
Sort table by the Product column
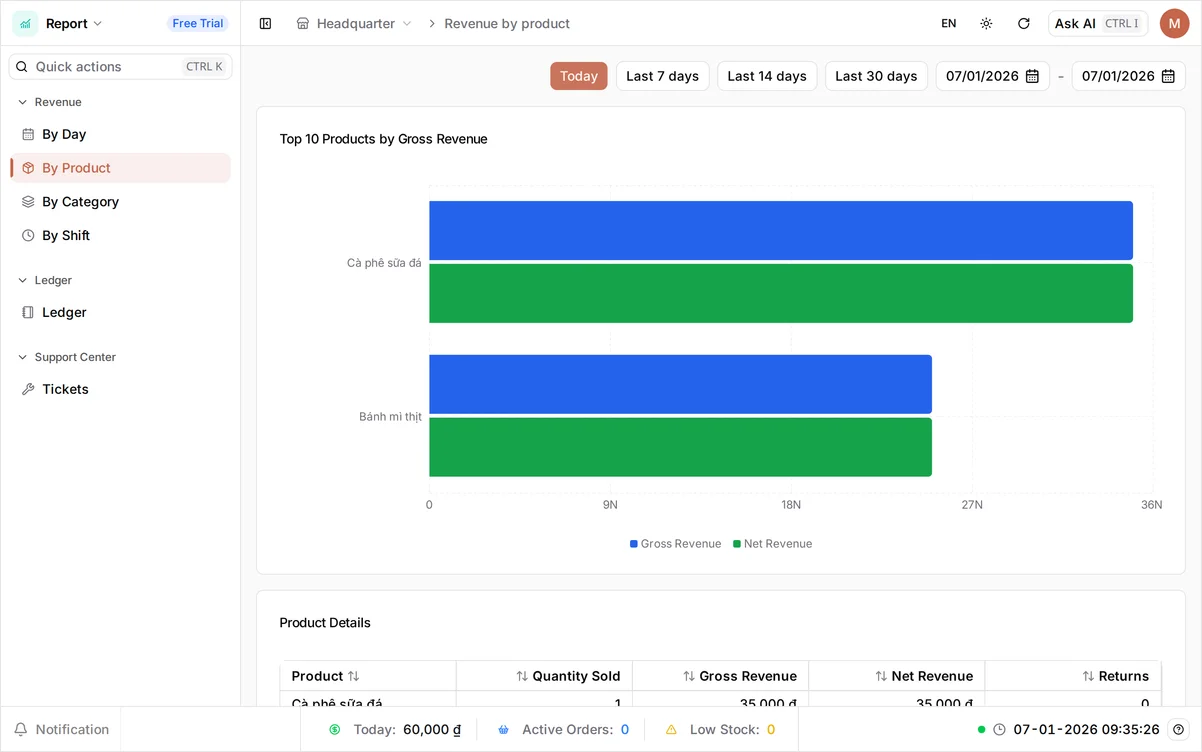(325, 676)
